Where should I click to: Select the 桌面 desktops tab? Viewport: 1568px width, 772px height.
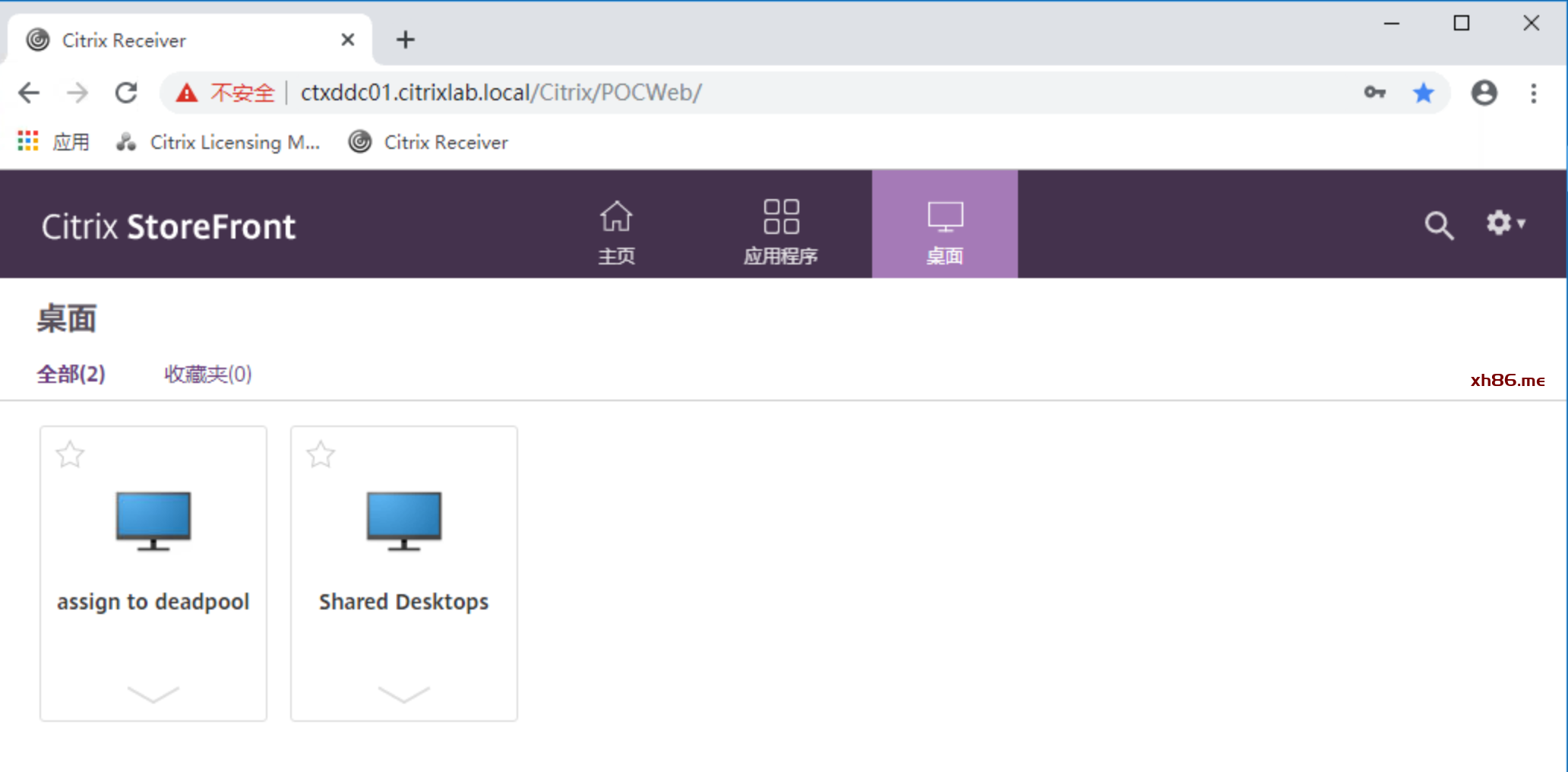[945, 224]
